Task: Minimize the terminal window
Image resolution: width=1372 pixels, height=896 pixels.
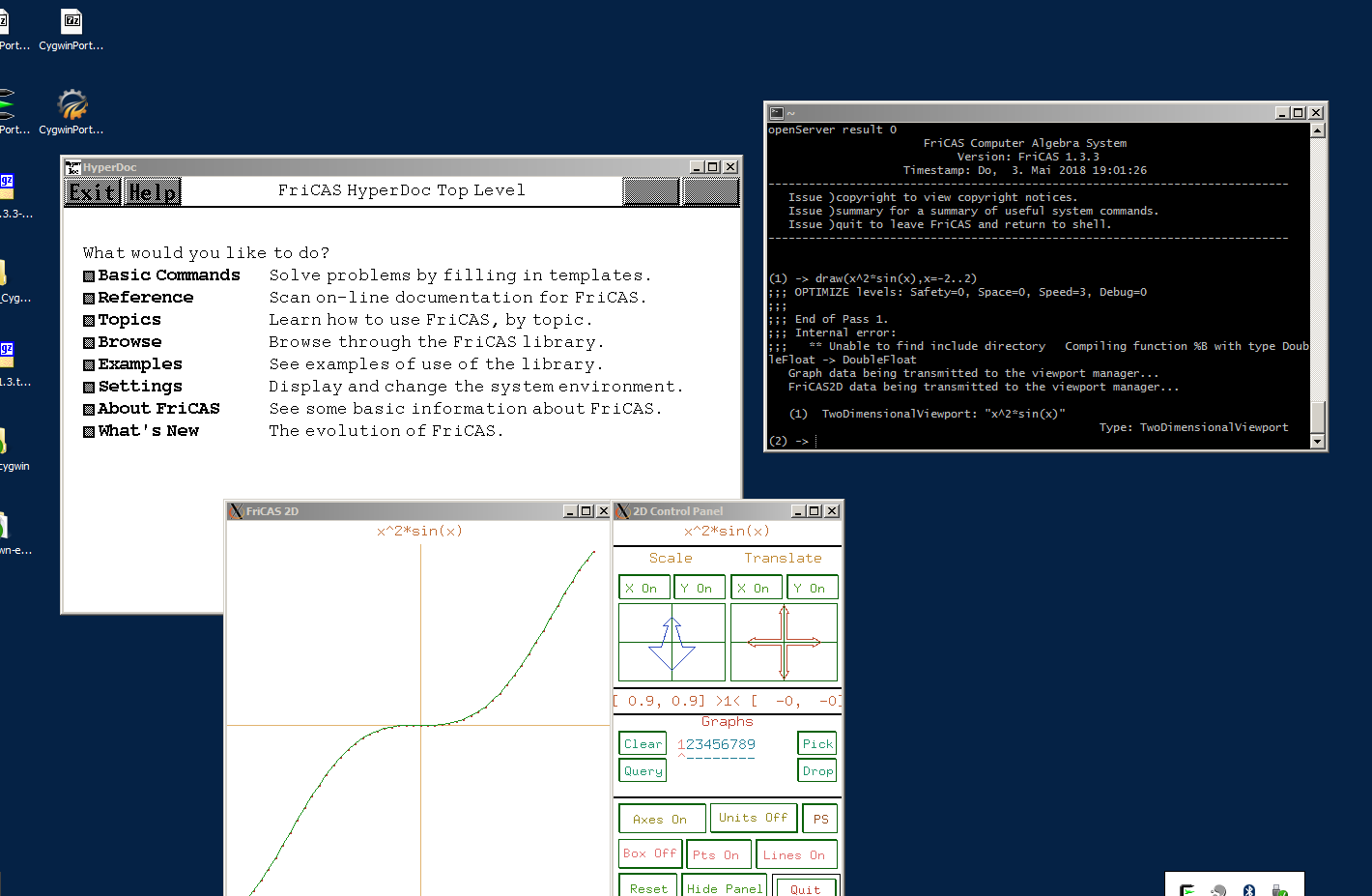Action: (1283, 113)
